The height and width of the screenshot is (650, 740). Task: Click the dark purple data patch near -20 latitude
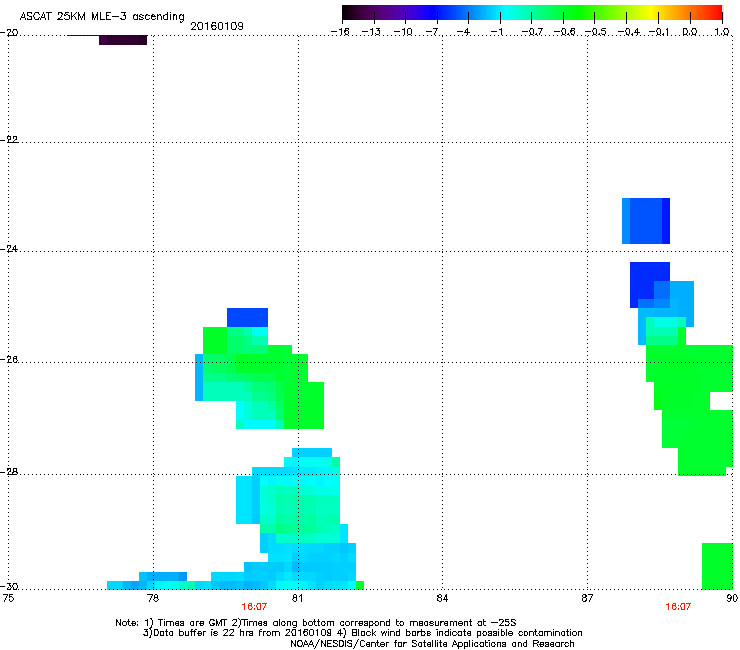(123, 40)
